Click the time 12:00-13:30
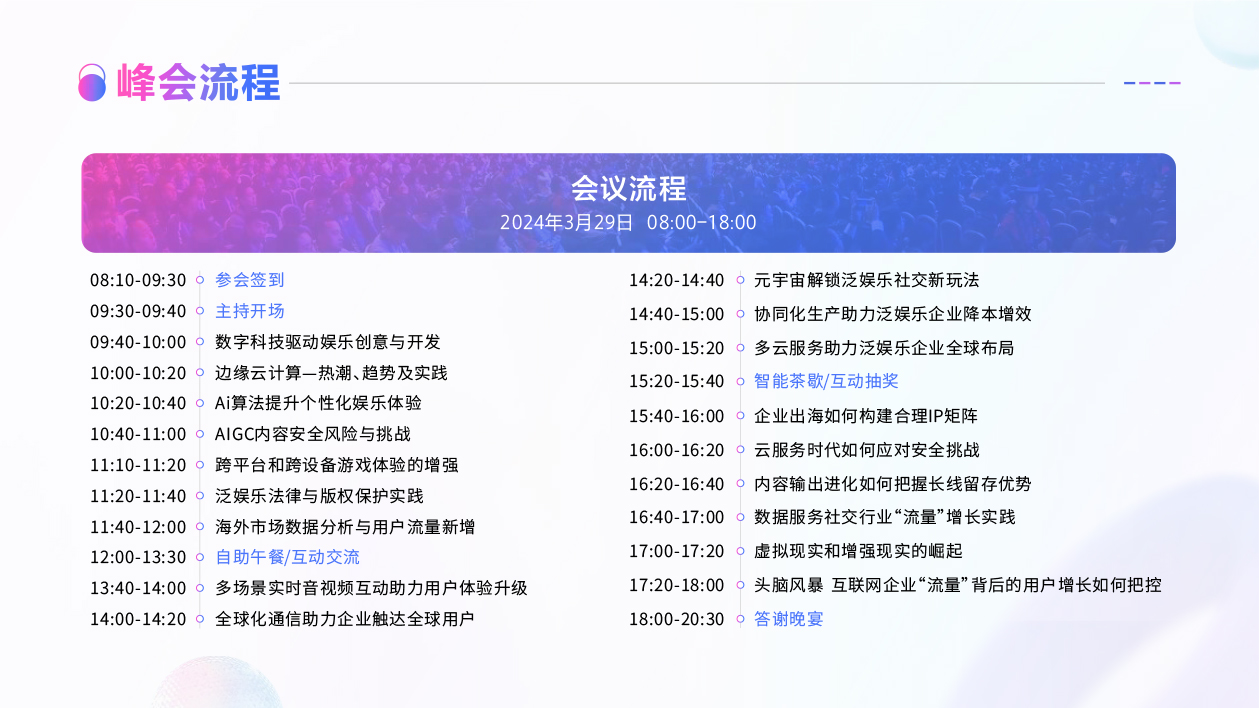The width and height of the screenshot is (1259, 708). tap(138, 557)
